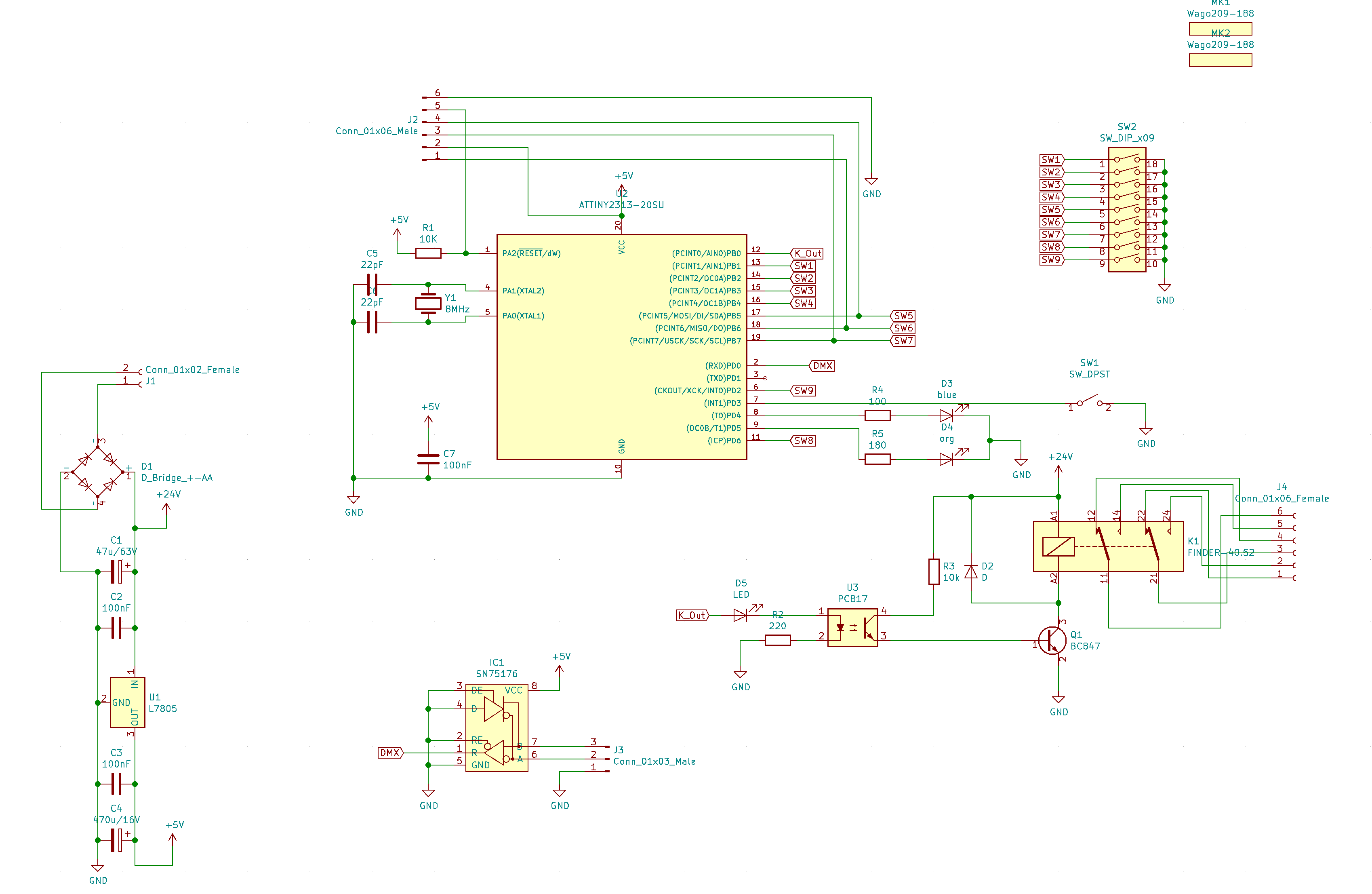
Task: Select the C1 47u/63V electrolytic capacitor
Action: tap(116, 571)
